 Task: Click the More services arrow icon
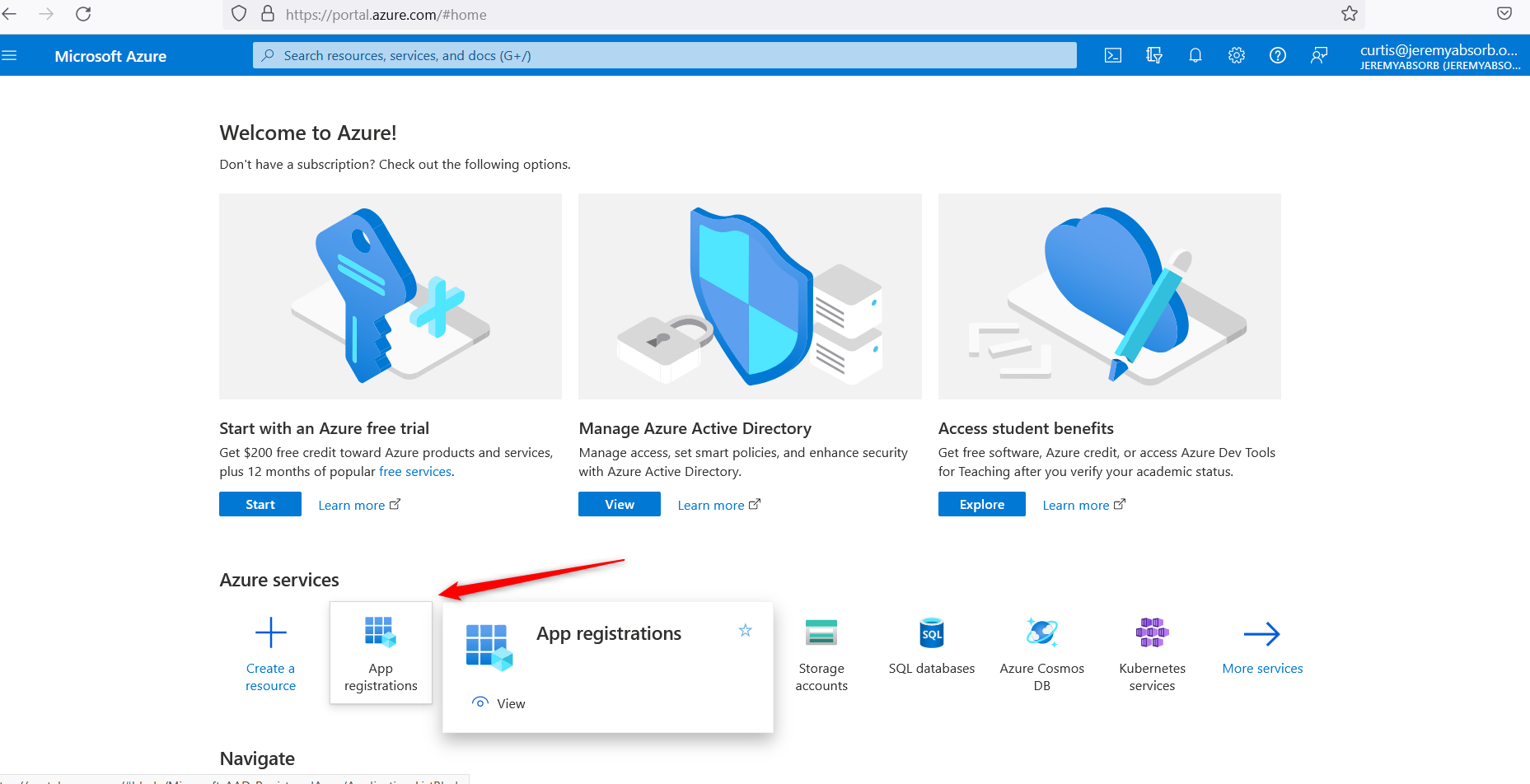tap(1262, 633)
